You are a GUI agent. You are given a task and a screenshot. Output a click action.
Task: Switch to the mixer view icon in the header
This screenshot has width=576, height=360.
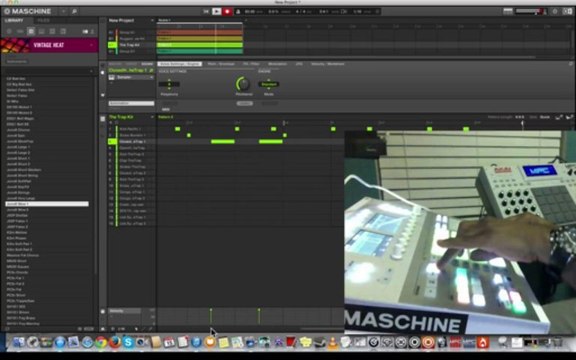point(508,11)
